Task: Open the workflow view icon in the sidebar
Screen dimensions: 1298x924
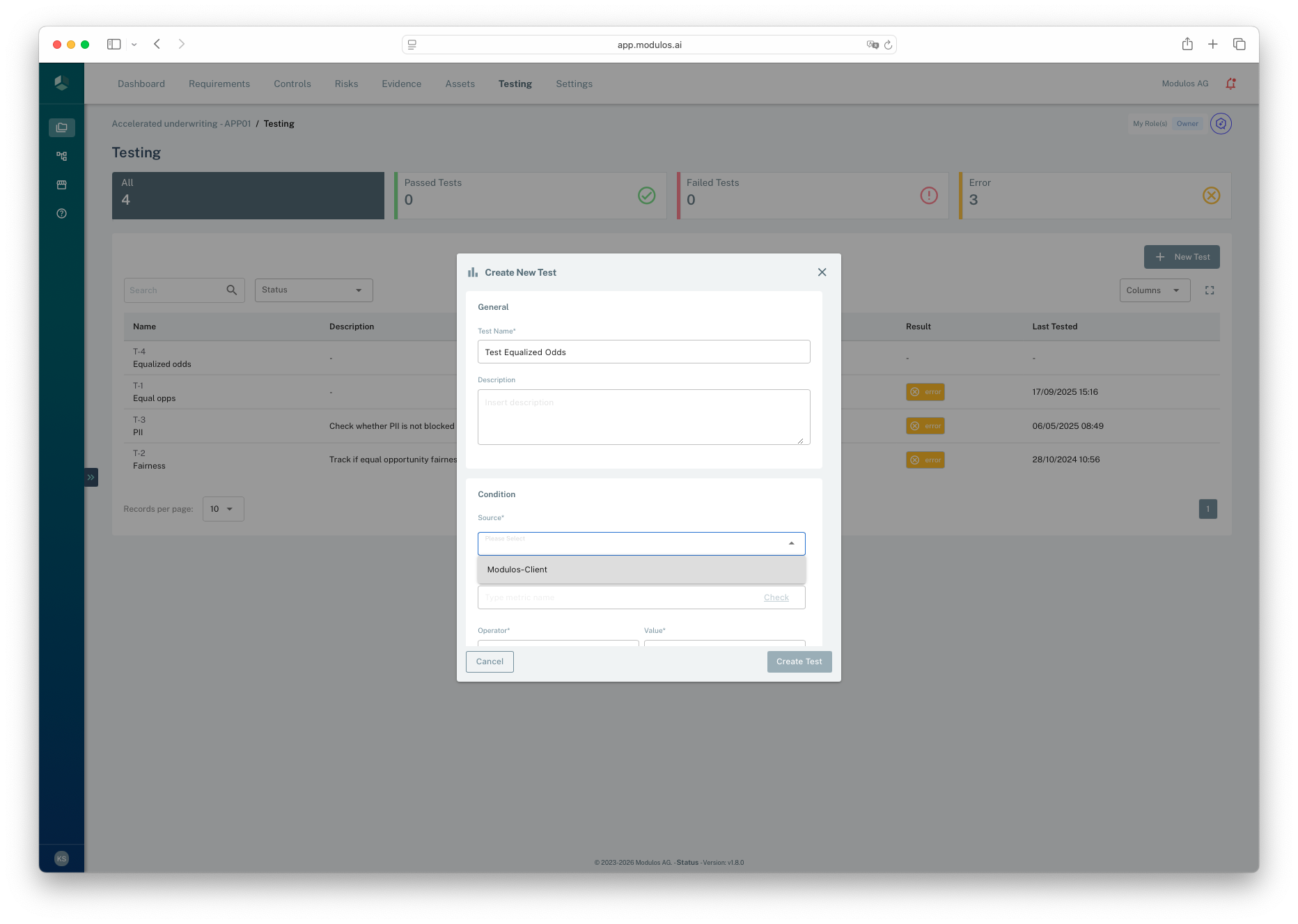Action: [61, 156]
